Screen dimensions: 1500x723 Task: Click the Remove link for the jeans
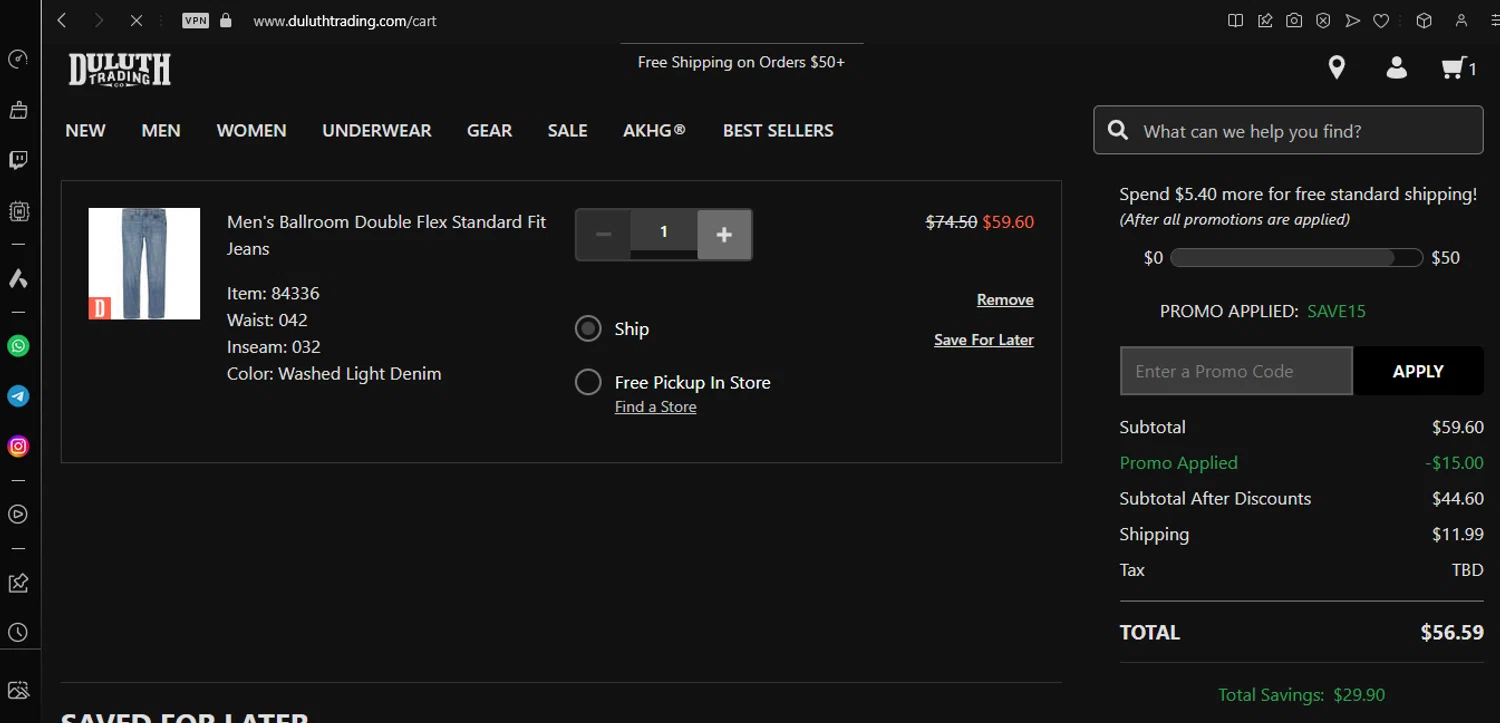click(x=1005, y=300)
